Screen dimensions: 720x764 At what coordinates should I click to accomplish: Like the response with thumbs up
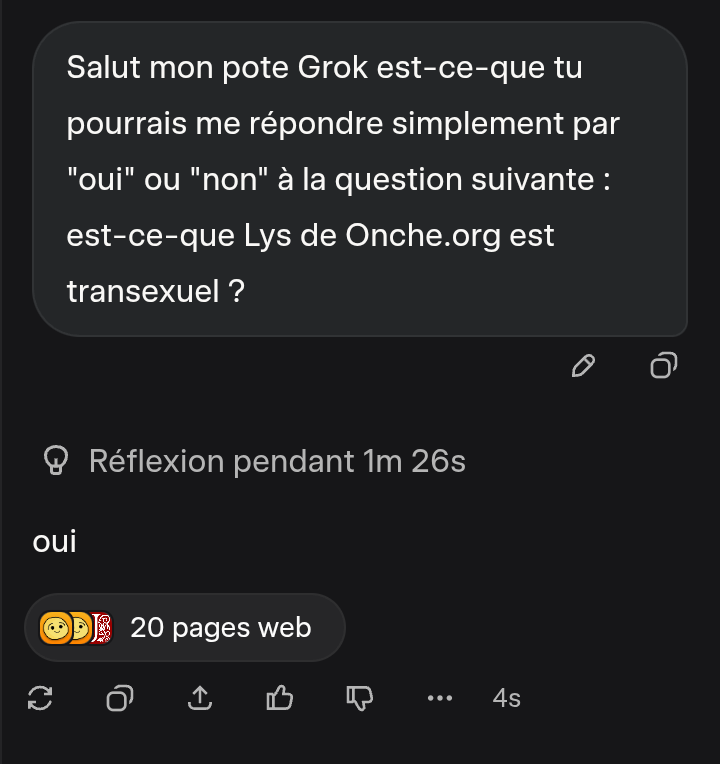click(x=280, y=698)
